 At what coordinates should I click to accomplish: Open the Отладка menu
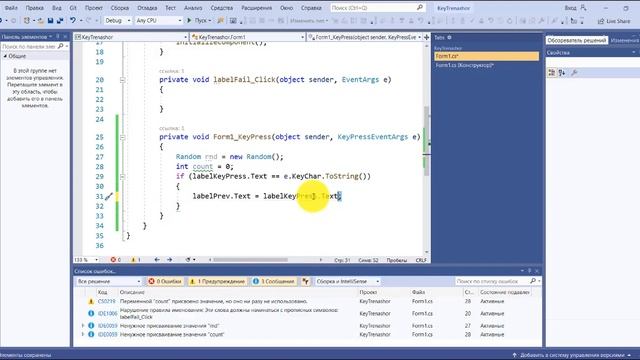[x=147, y=8]
